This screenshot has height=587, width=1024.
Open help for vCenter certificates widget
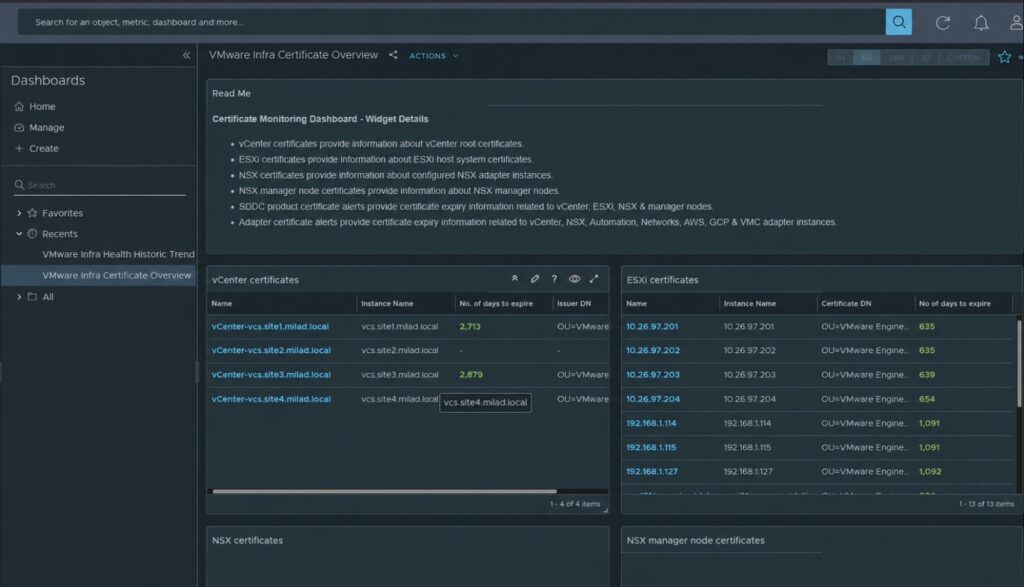(x=554, y=279)
